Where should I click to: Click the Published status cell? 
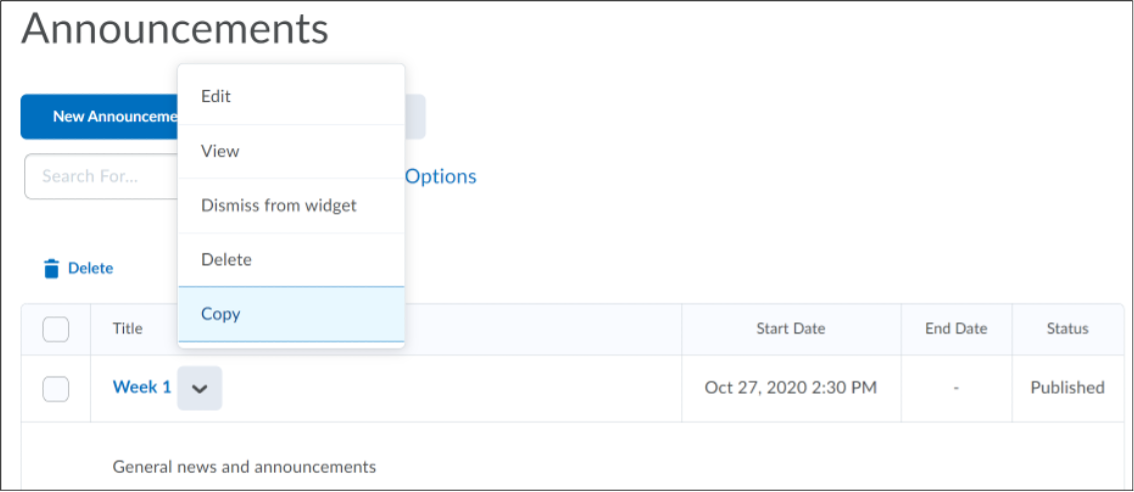click(x=1067, y=388)
